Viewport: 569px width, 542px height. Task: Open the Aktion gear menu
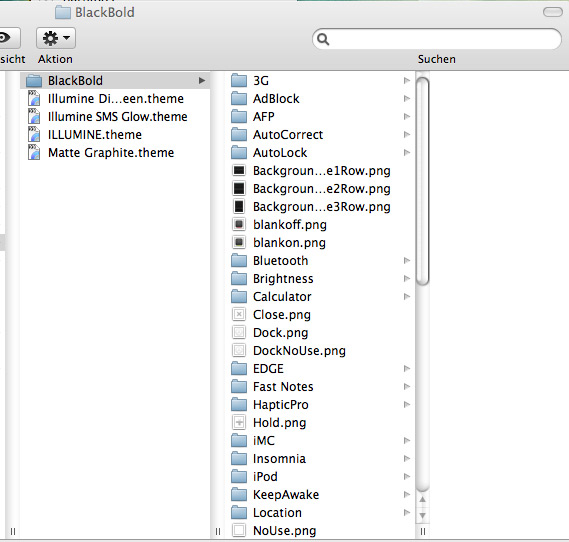56,38
